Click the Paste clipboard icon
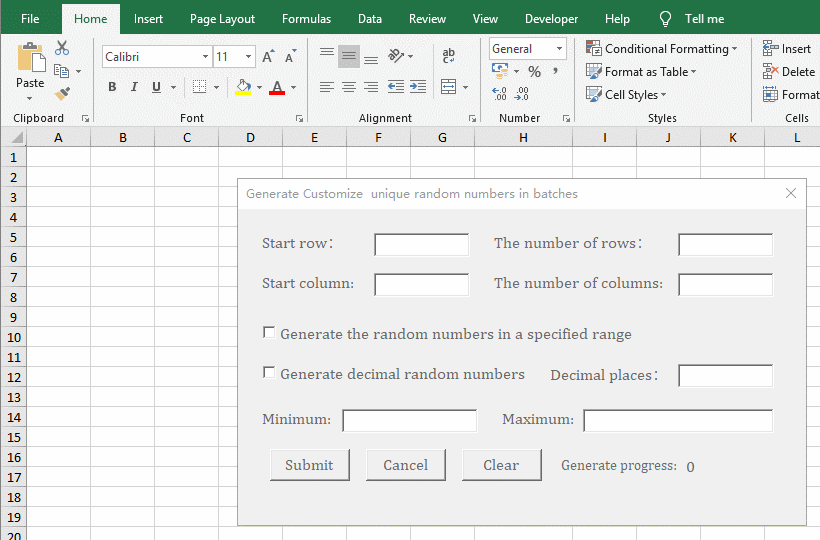 pos(31,58)
